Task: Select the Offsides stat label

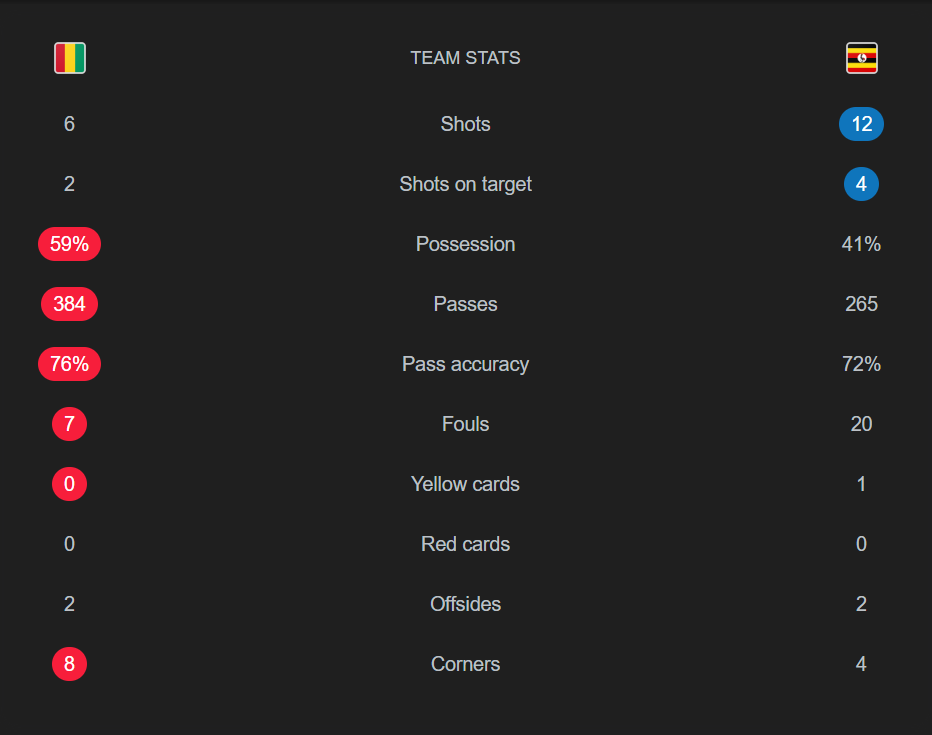Action: [x=465, y=604]
